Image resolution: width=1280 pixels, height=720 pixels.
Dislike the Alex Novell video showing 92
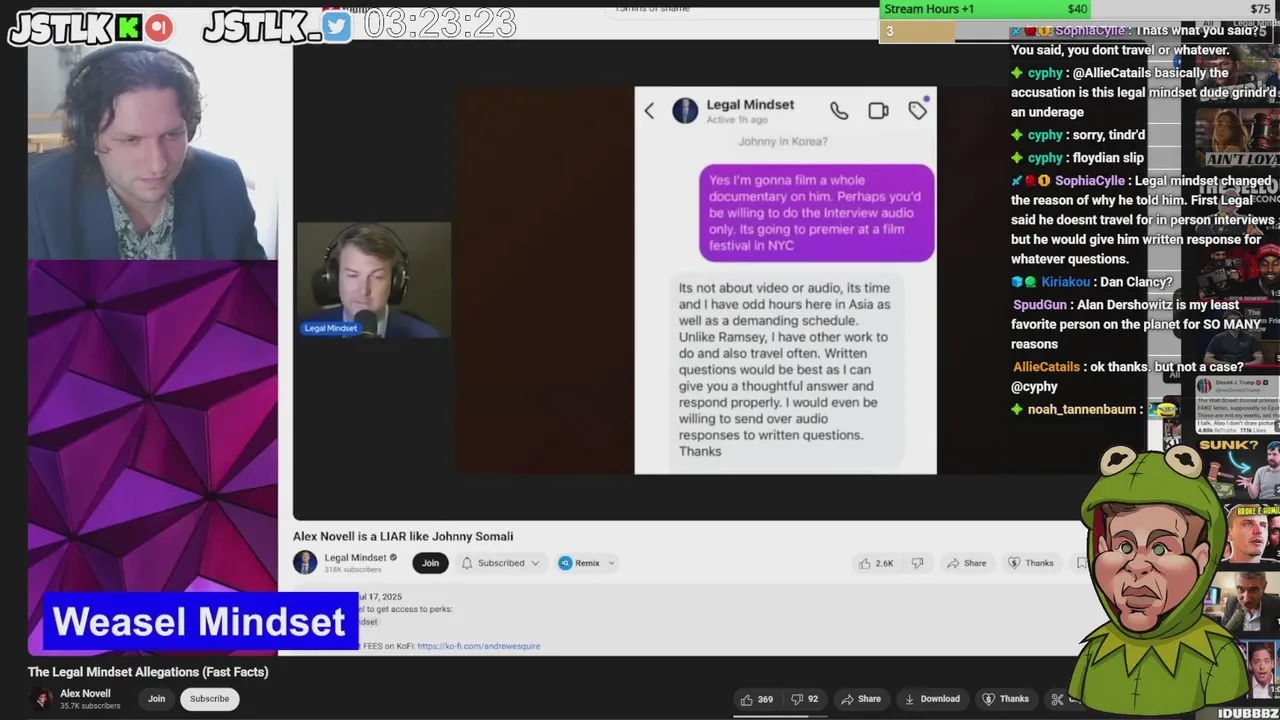806,699
